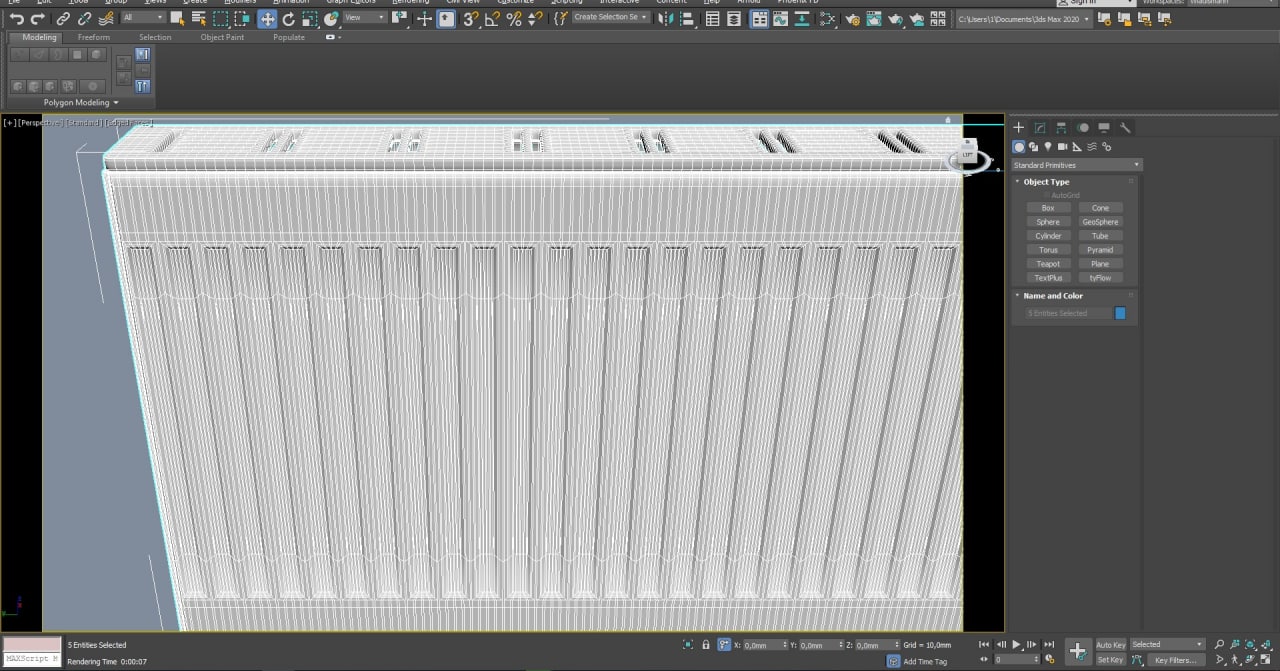Switch to the Selection ribbon tab

coord(155,37)
